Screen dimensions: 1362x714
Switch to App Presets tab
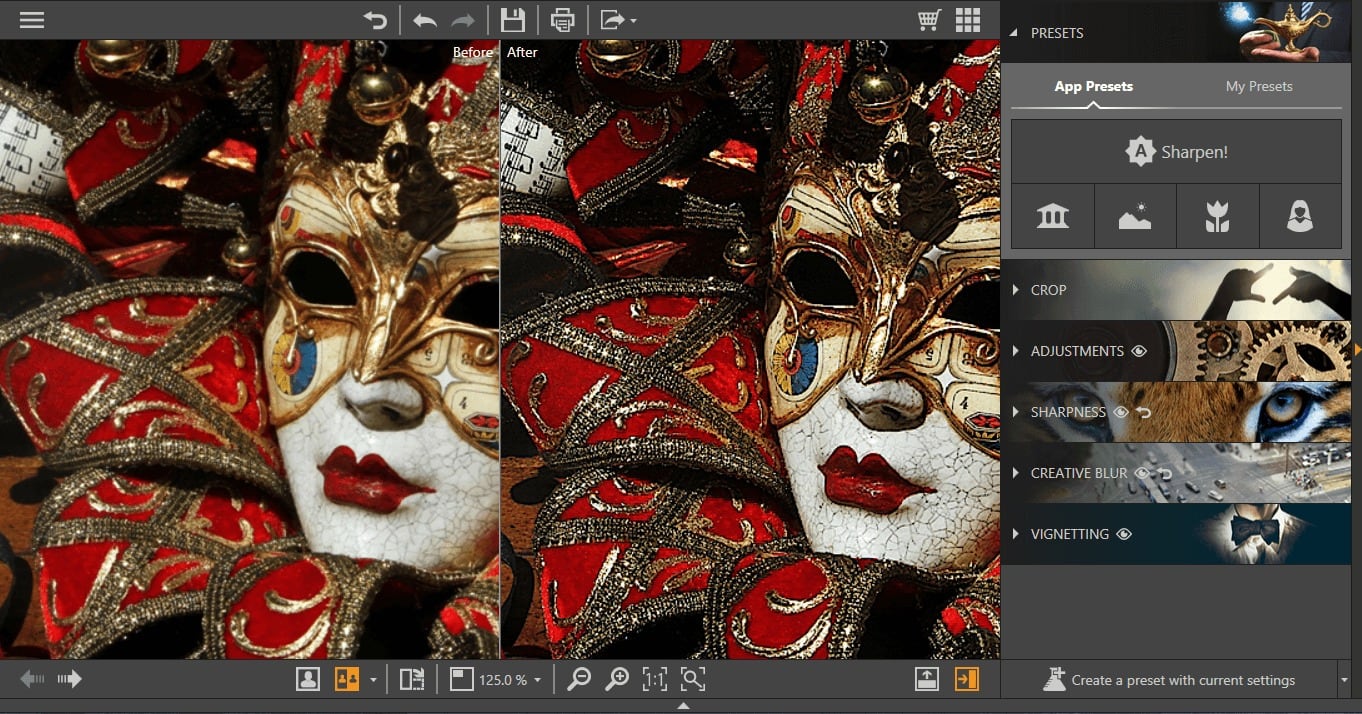coord(1093,86)
